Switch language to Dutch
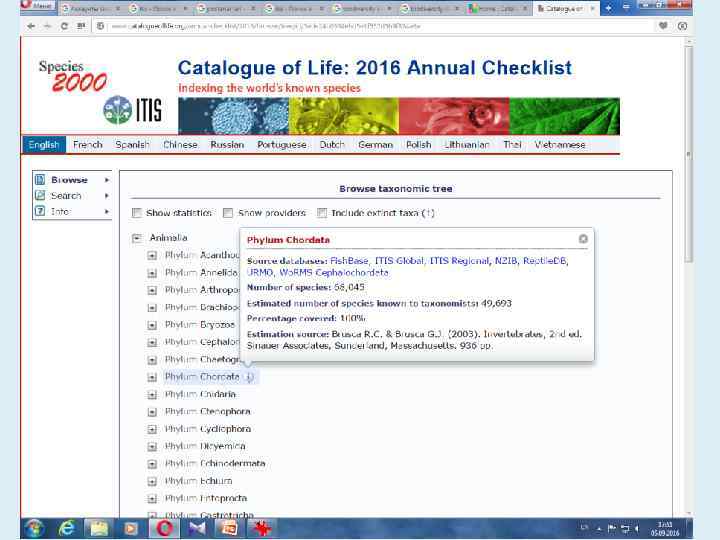The image size is (720, 540). click(332, 145)
